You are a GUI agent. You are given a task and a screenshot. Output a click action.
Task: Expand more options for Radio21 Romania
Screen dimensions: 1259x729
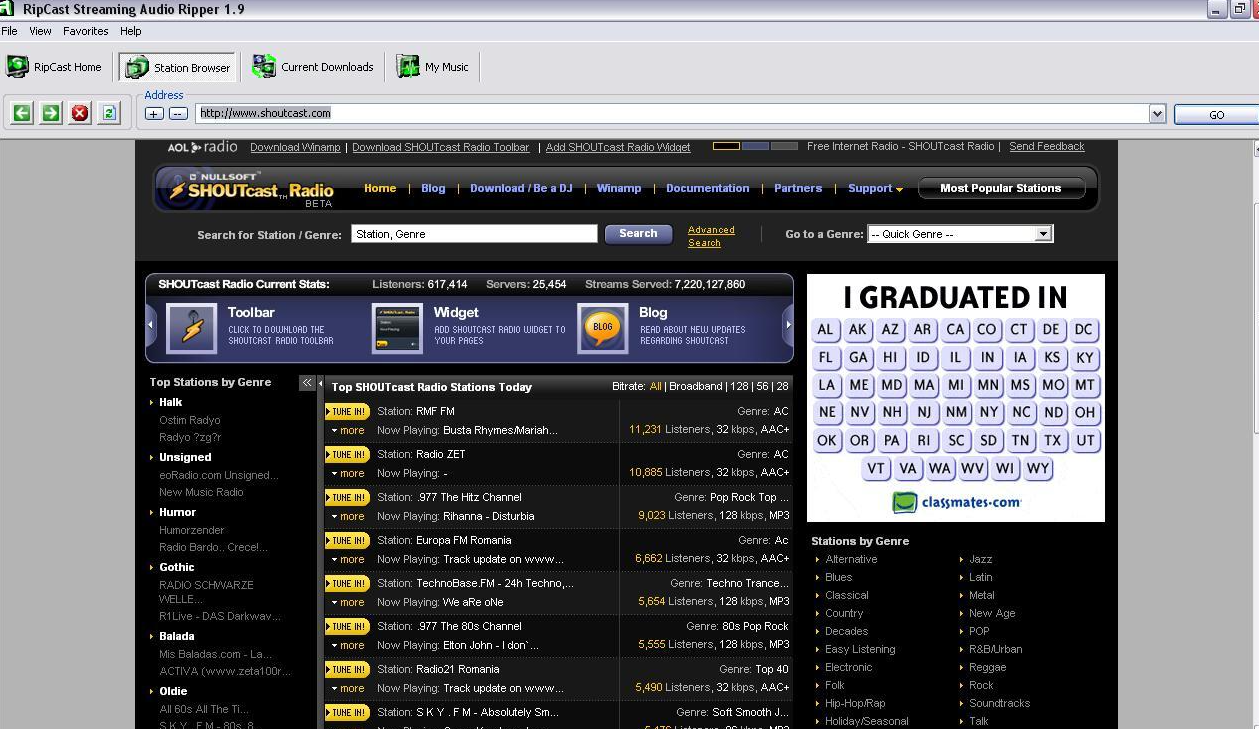[x=348, y=688]
